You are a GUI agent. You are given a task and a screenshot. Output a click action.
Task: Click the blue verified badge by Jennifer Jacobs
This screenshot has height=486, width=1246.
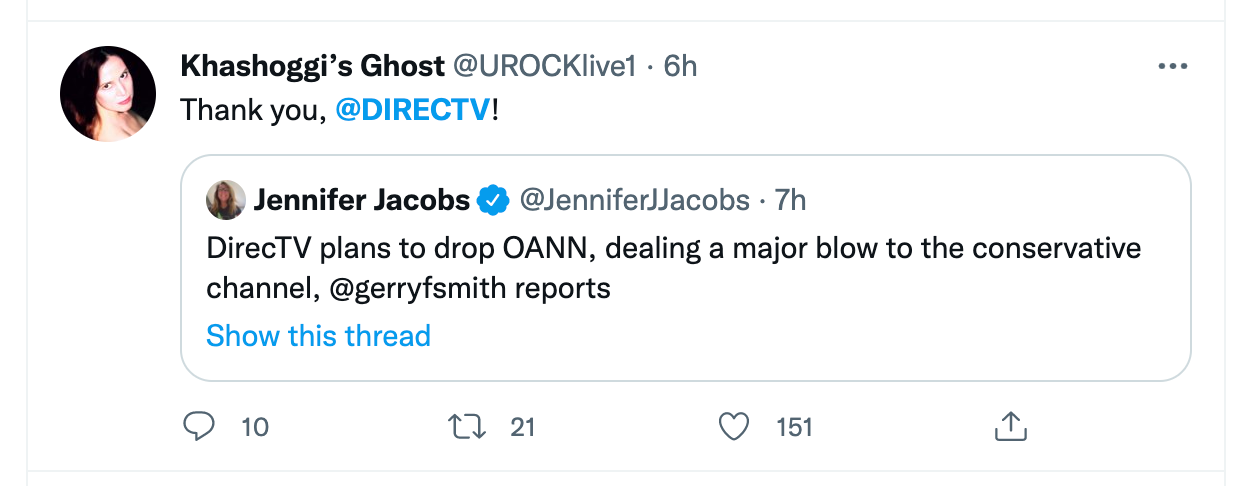pos(492,200)
